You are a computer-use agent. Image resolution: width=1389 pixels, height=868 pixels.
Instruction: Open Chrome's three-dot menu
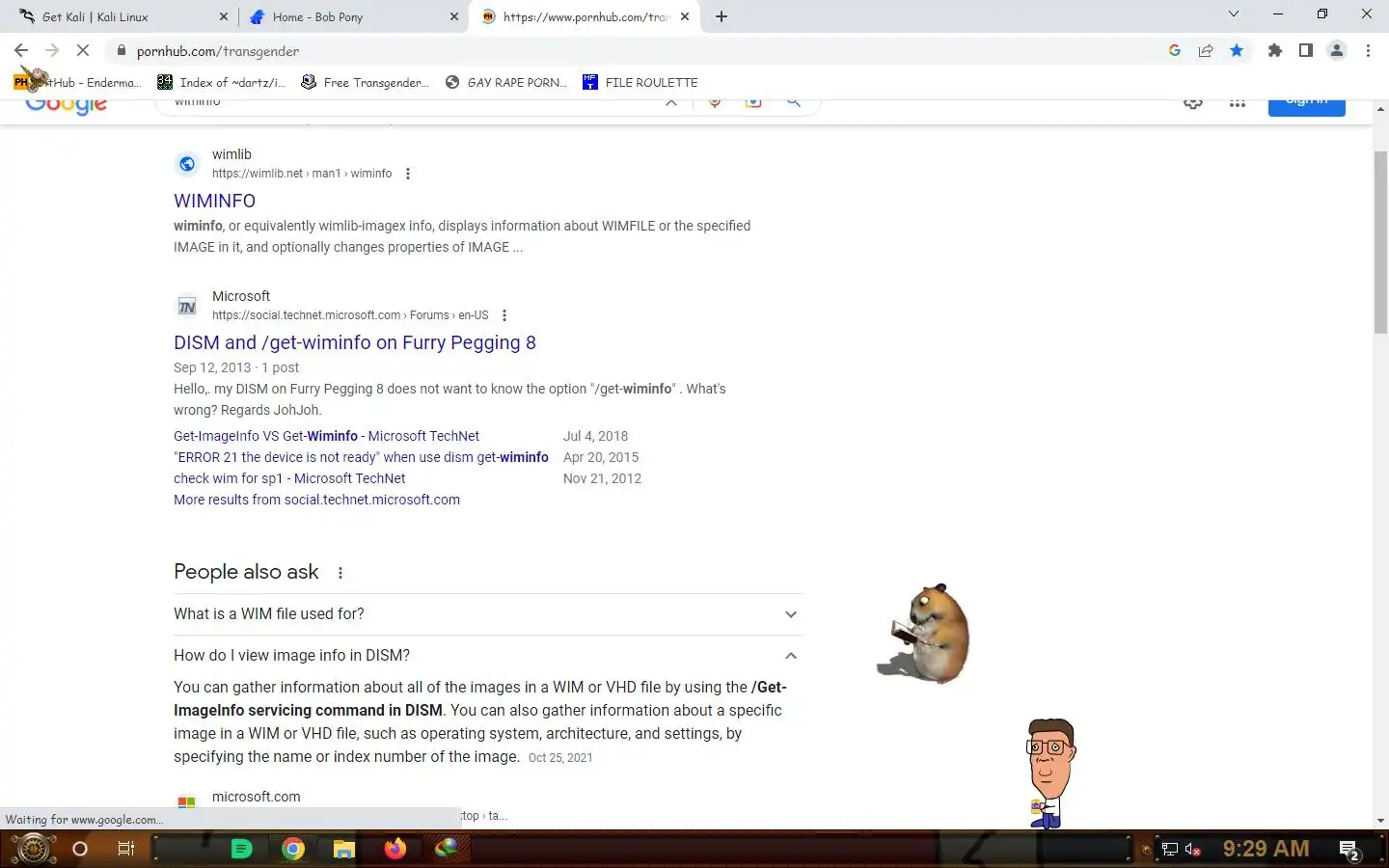(x=1368, y=50)
